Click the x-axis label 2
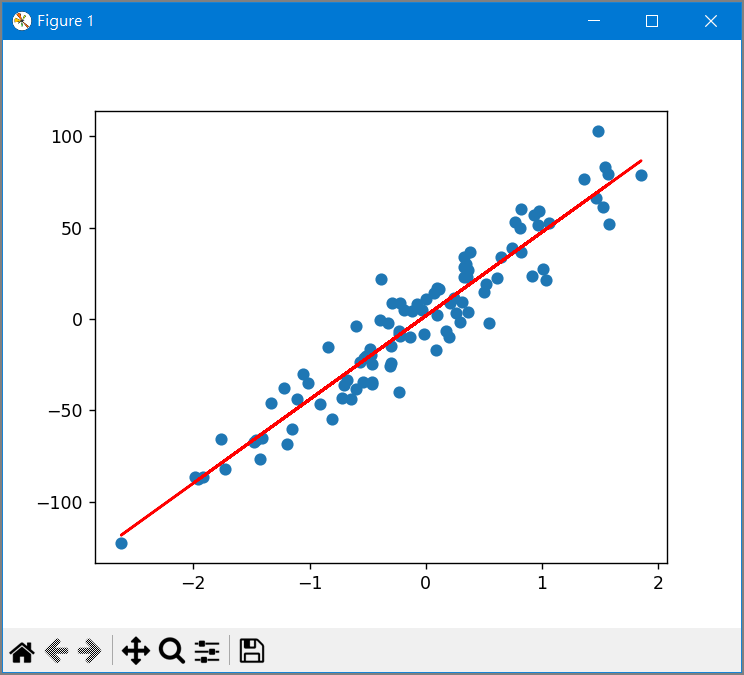The image size is (744, 675). pyautogui.click(x=658, y=583)
